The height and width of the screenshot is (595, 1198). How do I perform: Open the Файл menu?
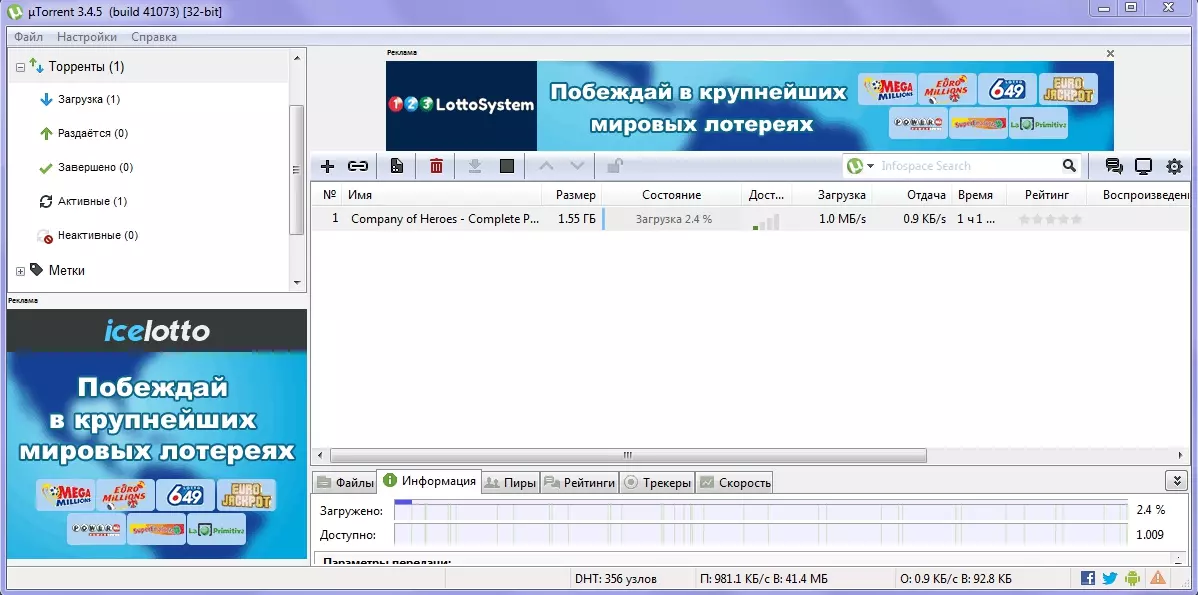click(x=28, y=37)
